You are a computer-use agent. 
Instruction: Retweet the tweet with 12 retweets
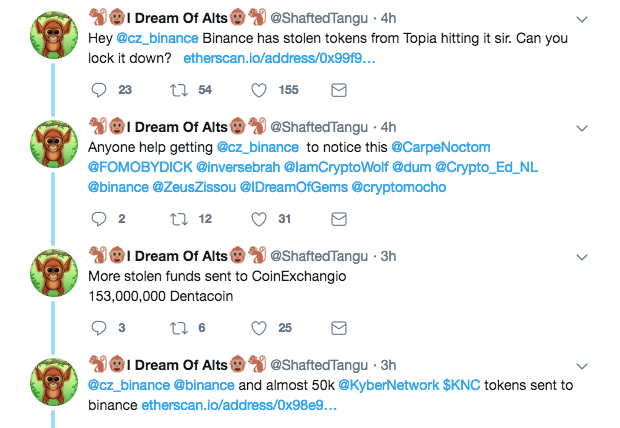click(179, 218)
